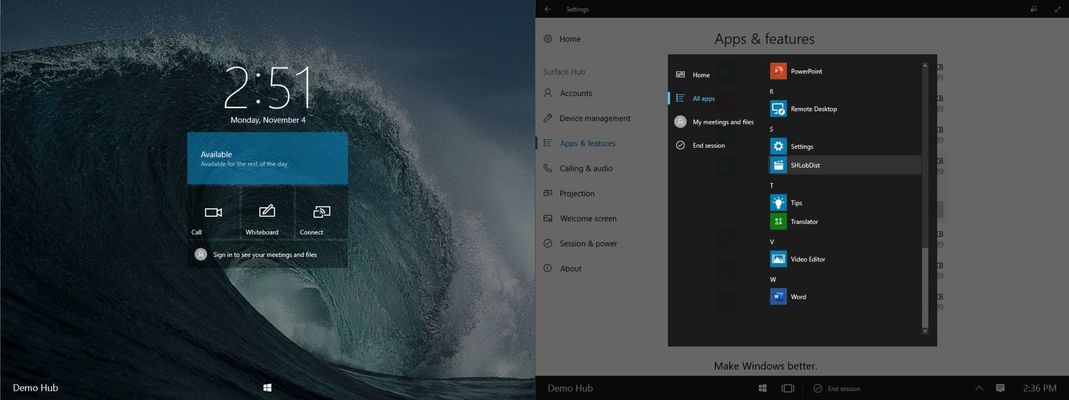The width and height of the screenshot is (1069, 400).
Task: Jump to letter W header in apps list
Action: tap(772, 279)
